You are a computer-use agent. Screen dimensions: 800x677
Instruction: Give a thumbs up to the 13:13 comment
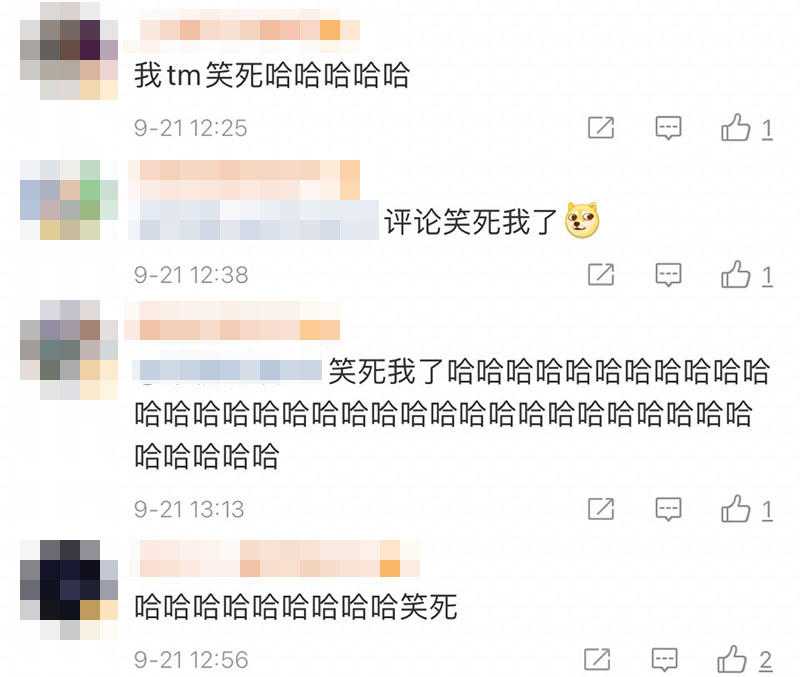(735, 508)
